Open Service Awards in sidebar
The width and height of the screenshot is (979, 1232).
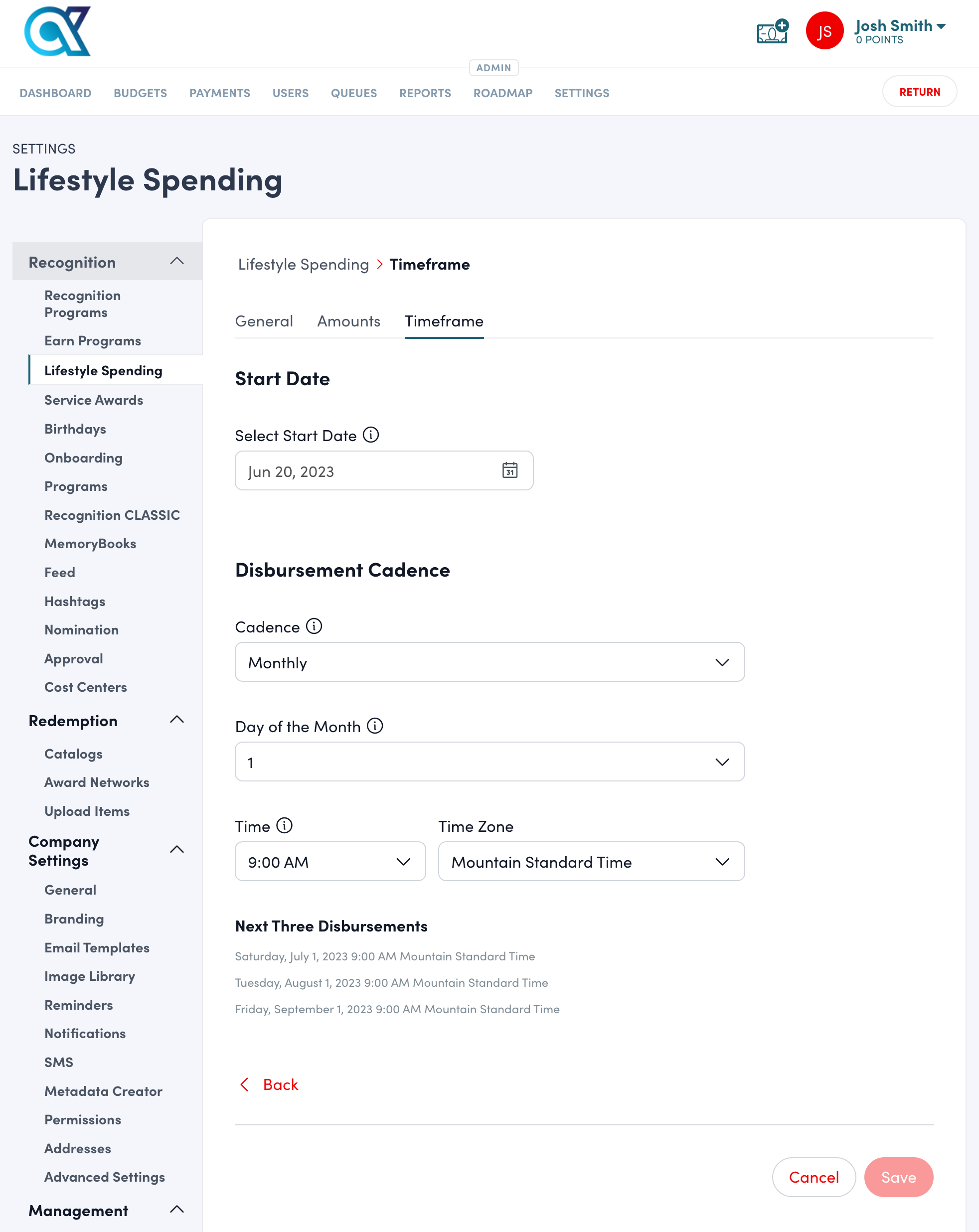(94, 400)
